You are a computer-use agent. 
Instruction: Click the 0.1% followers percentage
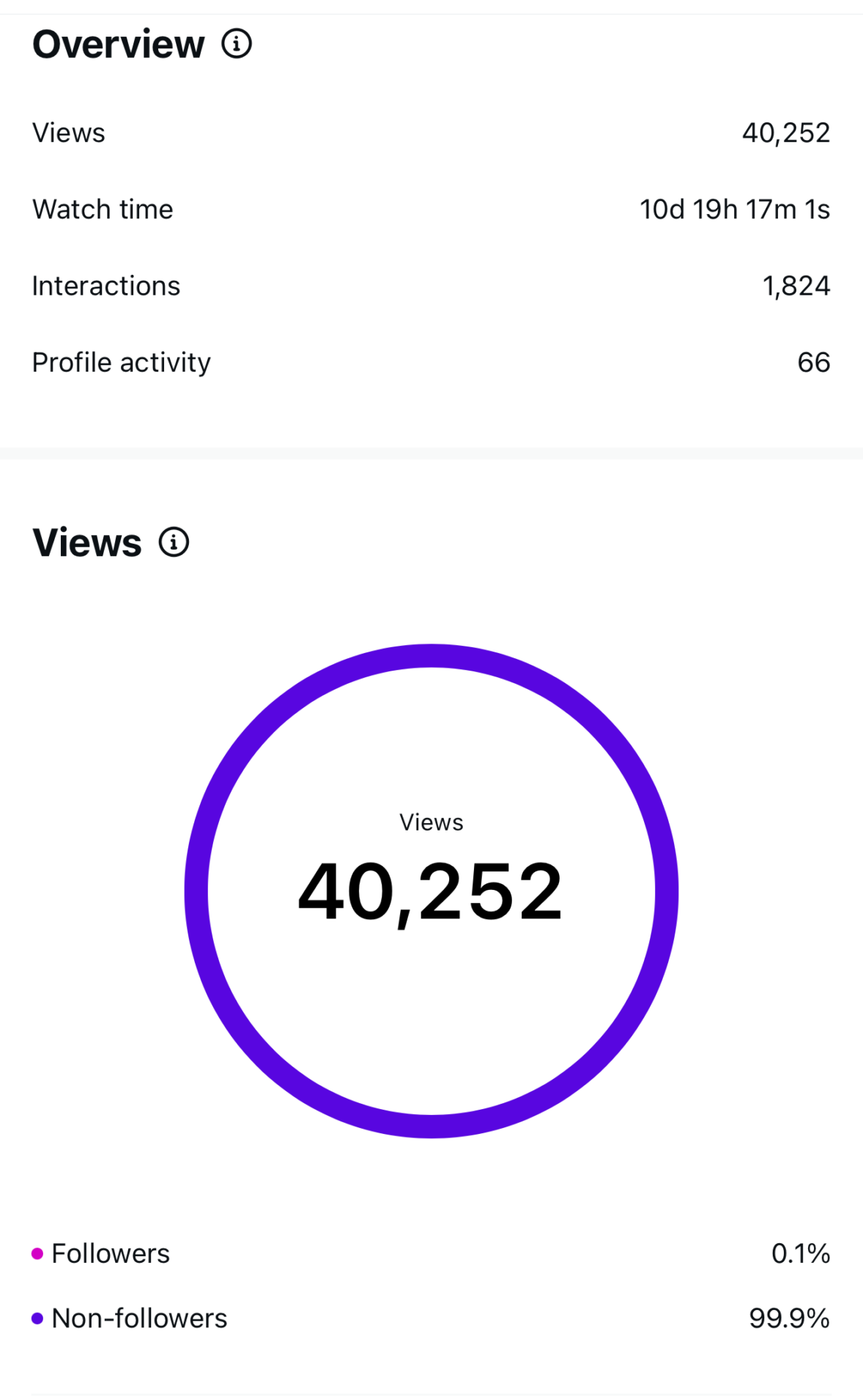800,1253
